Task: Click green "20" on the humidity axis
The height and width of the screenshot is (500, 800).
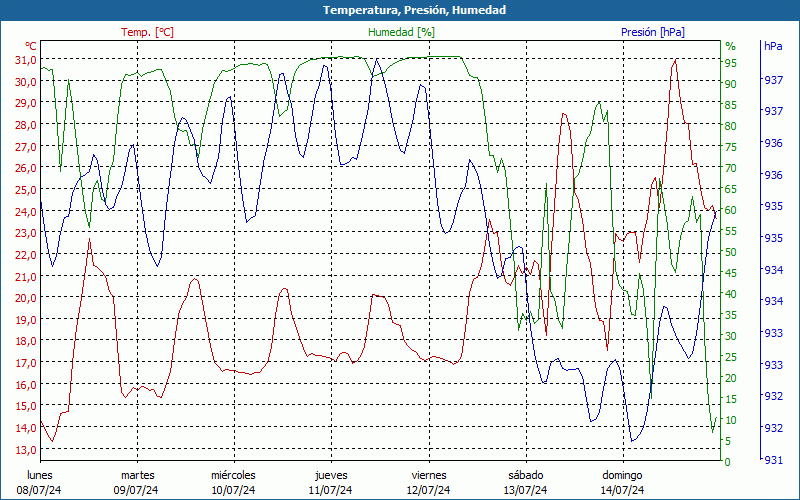Action: (731, 378)
